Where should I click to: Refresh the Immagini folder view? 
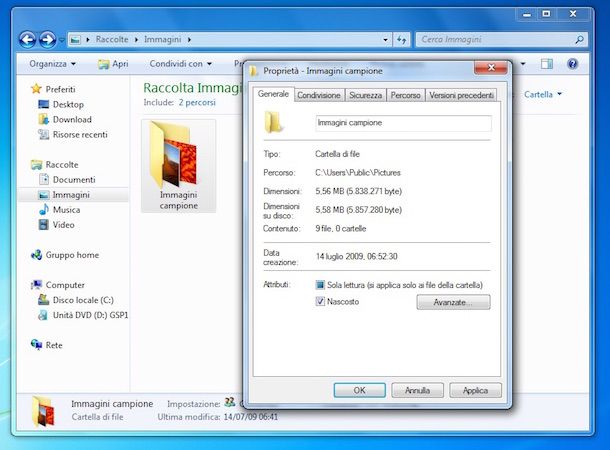pyautogui.click(x=401, y=40)
